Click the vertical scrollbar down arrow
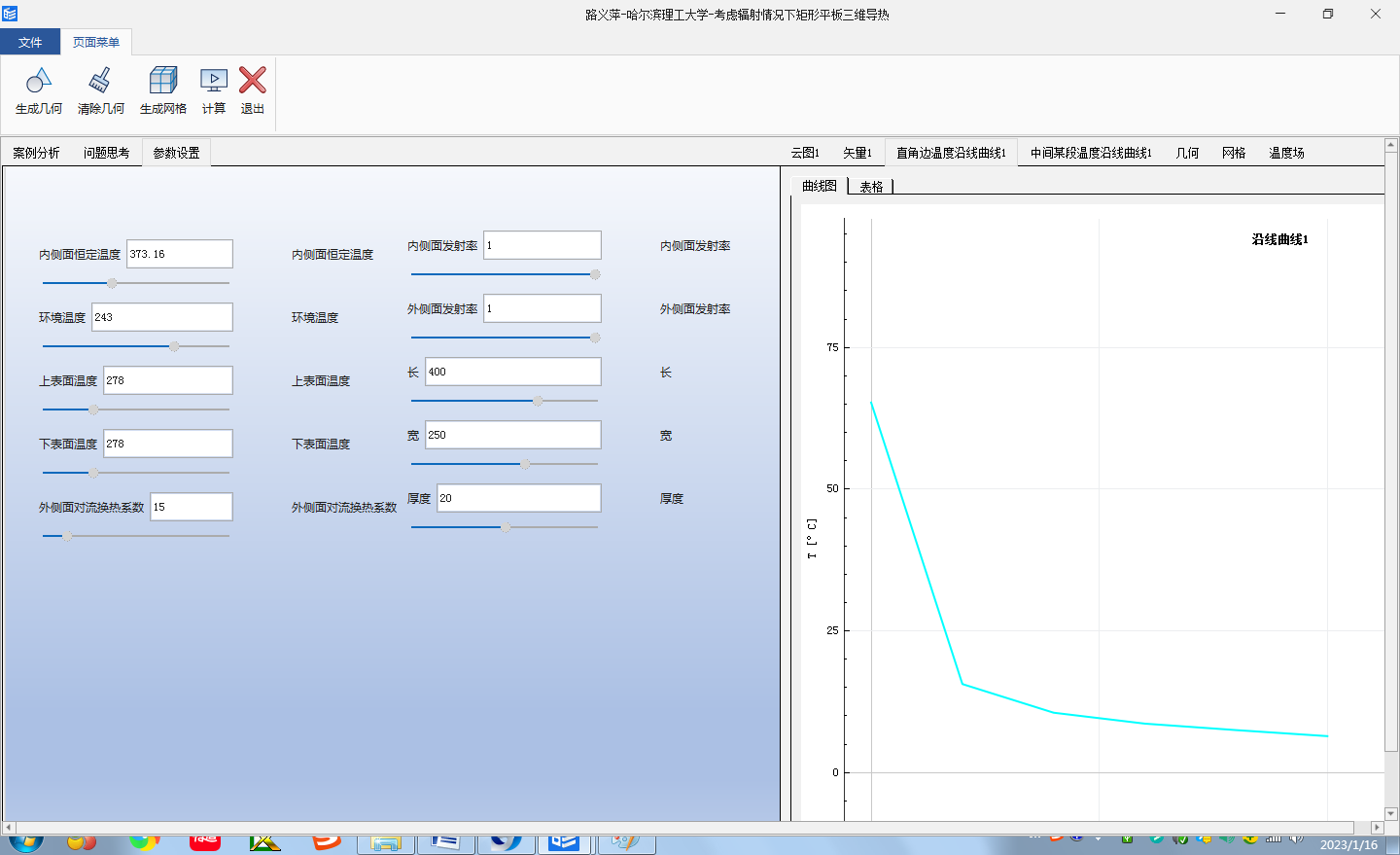The image size is (1400, 855). [1391, 813]
